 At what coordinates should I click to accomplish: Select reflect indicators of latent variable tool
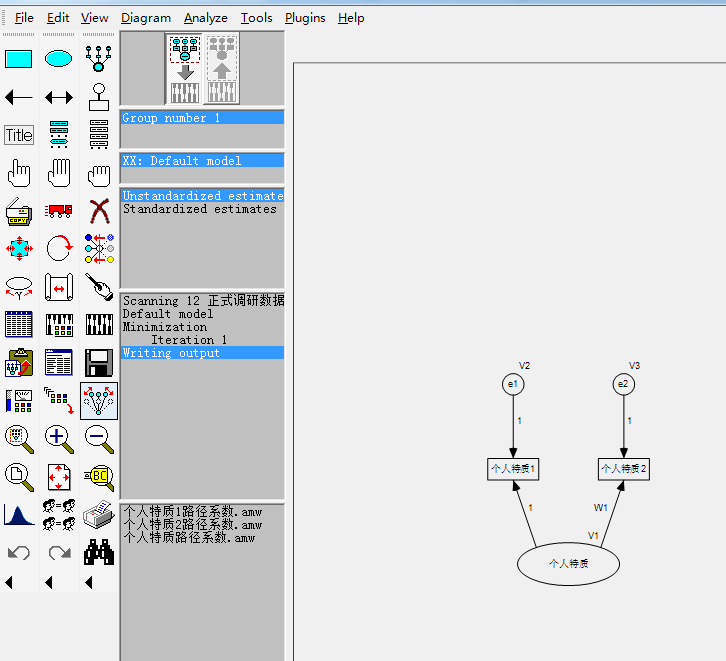99,249
